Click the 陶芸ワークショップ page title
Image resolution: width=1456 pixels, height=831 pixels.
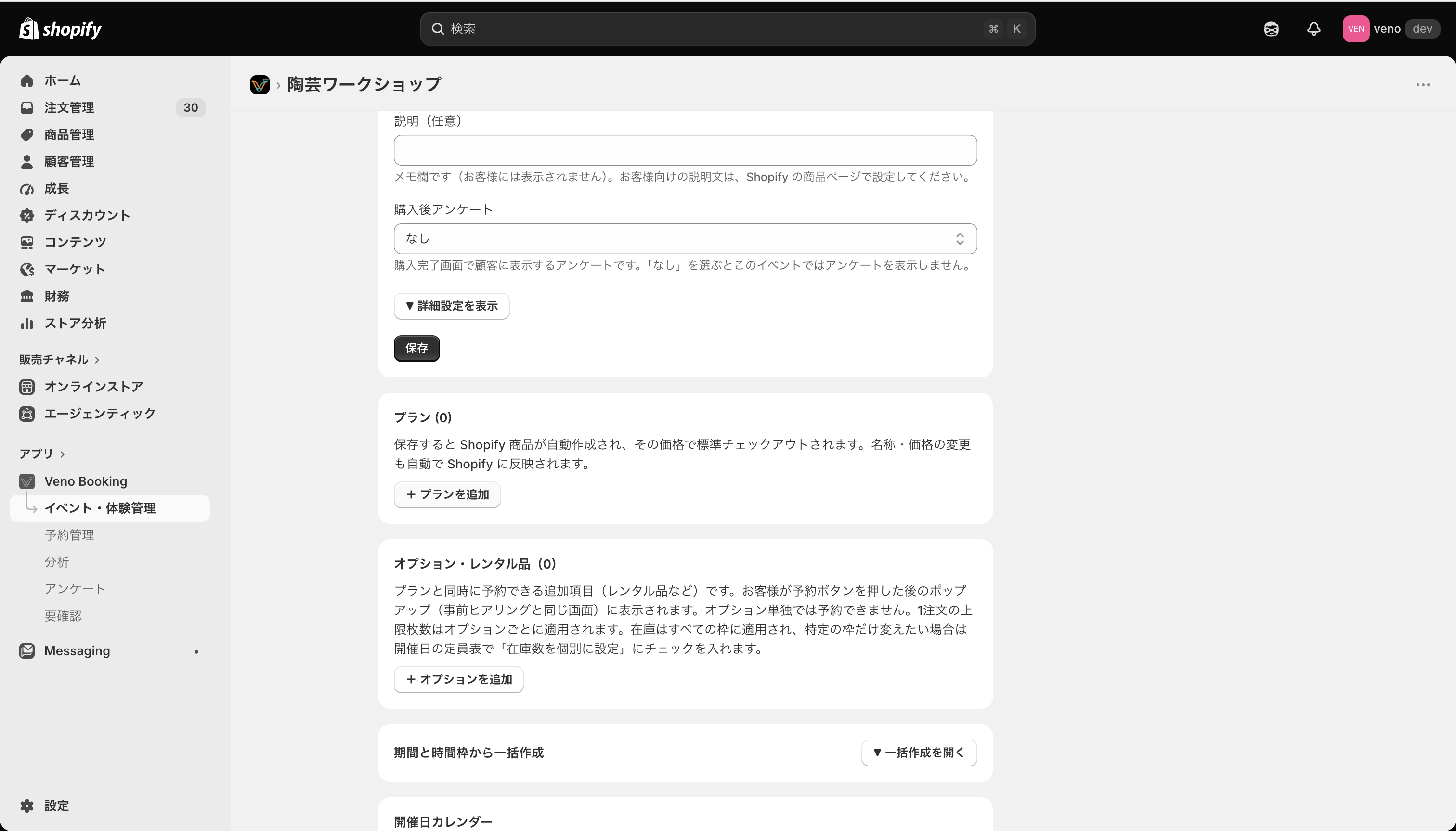[364, 84]
